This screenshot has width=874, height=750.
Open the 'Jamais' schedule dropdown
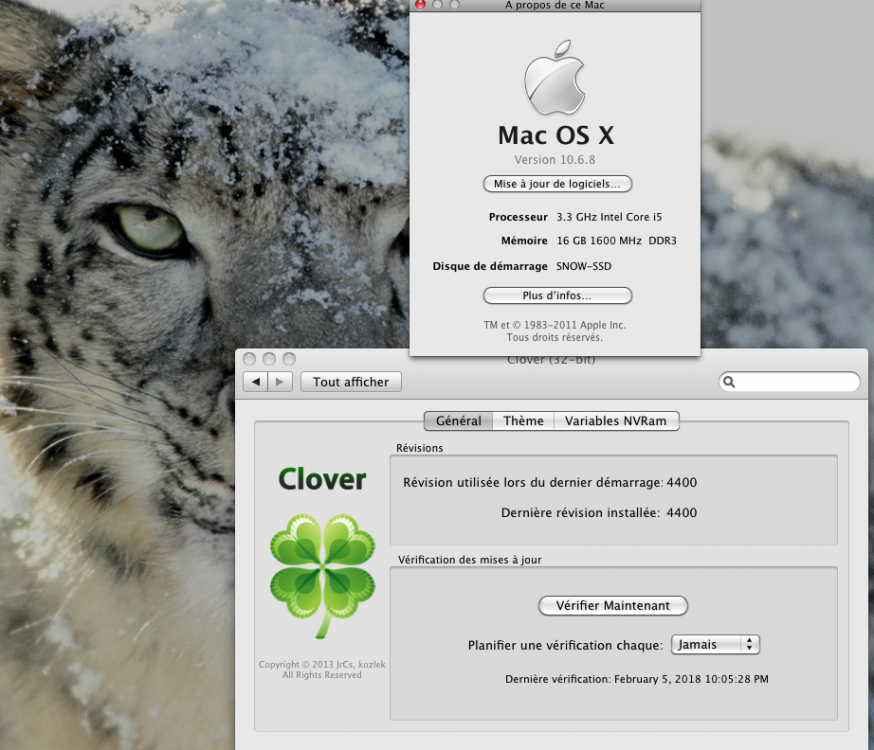(715, 645)
